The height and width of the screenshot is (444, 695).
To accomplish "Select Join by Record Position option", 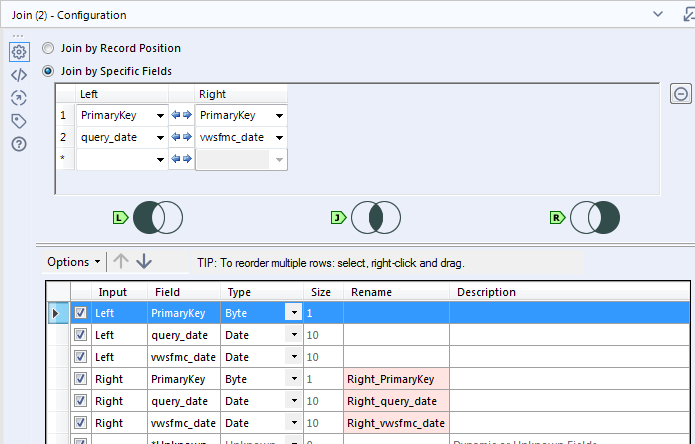I will click(x=48, y=48).
